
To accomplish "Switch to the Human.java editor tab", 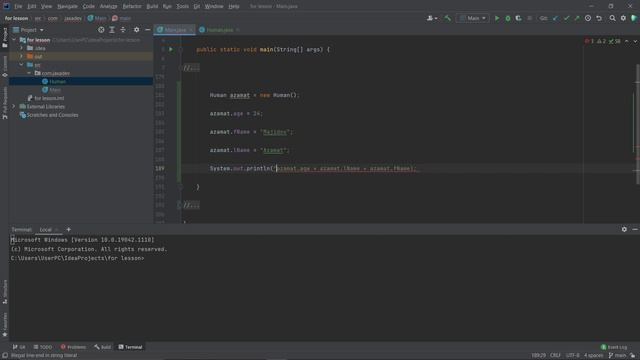I will click(x=220, y=30).
